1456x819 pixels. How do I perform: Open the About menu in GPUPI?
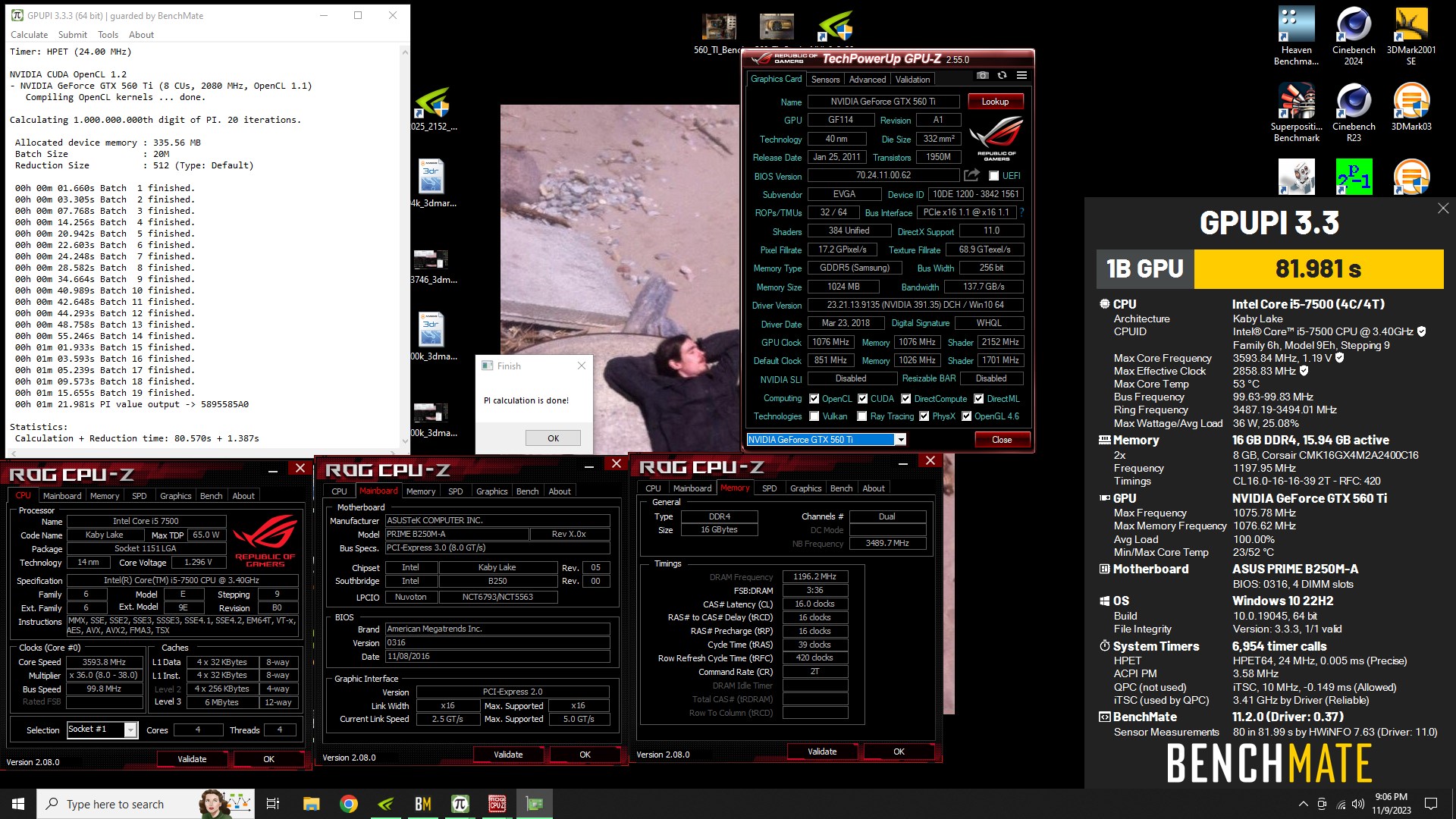coord(141,35)
